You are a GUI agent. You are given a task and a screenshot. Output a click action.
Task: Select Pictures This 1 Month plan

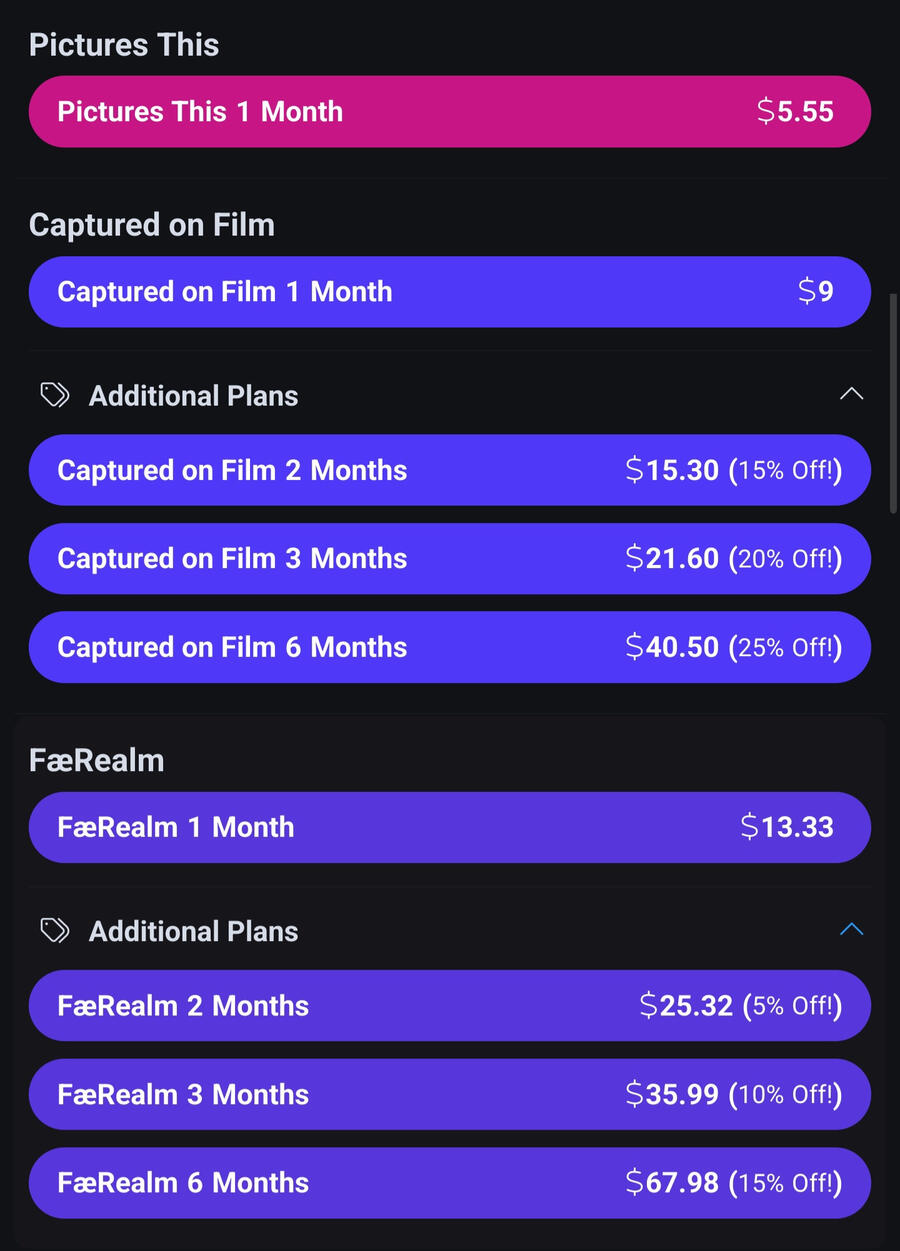pos(449,112)
